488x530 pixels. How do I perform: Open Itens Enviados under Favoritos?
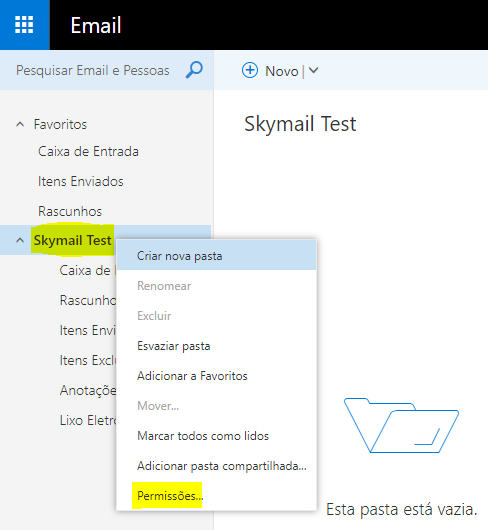pyautogui.click(x=81, y=182)
